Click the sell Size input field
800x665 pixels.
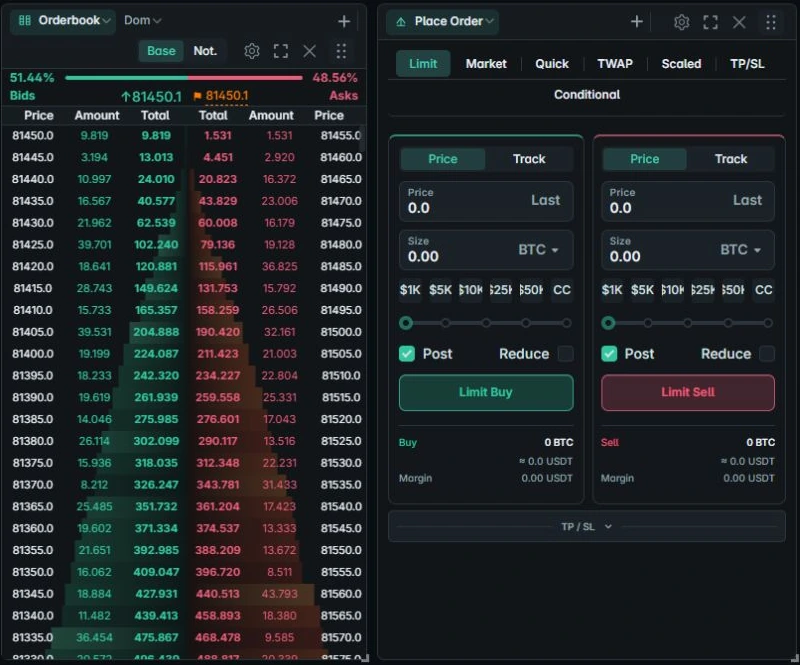pyautogui.click(x=688, y=250)
